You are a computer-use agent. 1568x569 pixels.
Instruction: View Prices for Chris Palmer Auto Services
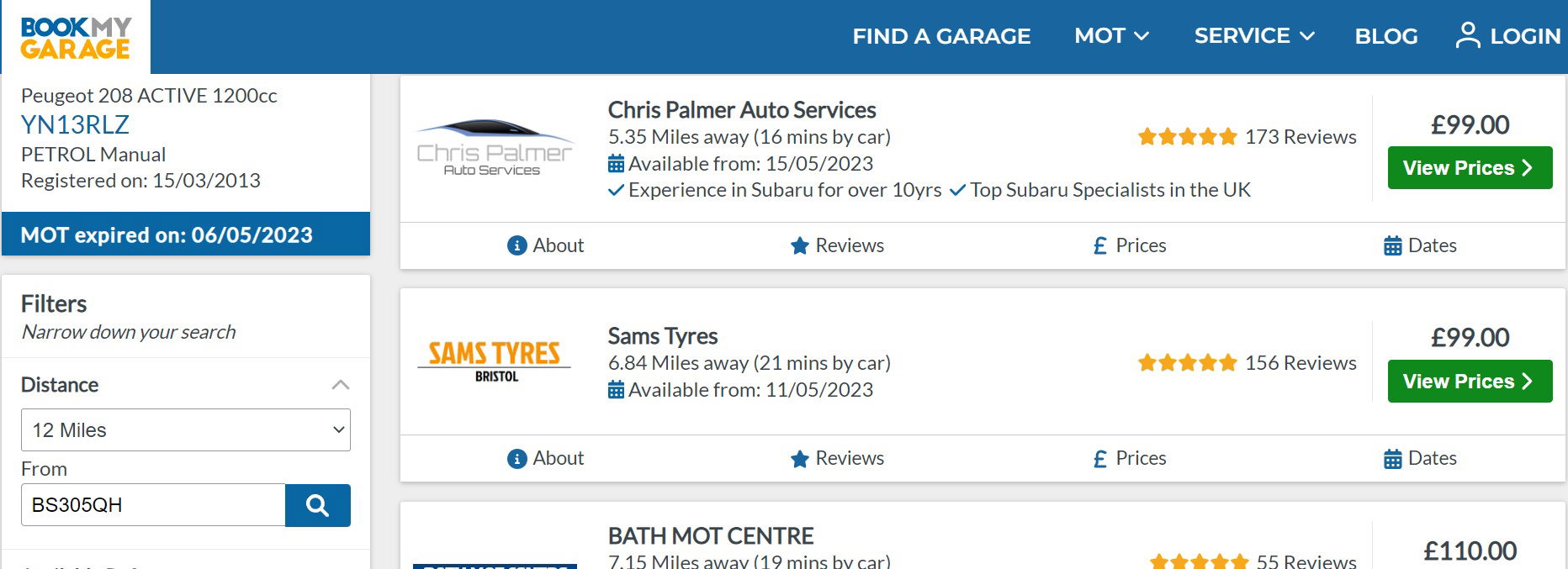tap(1470, 168)
